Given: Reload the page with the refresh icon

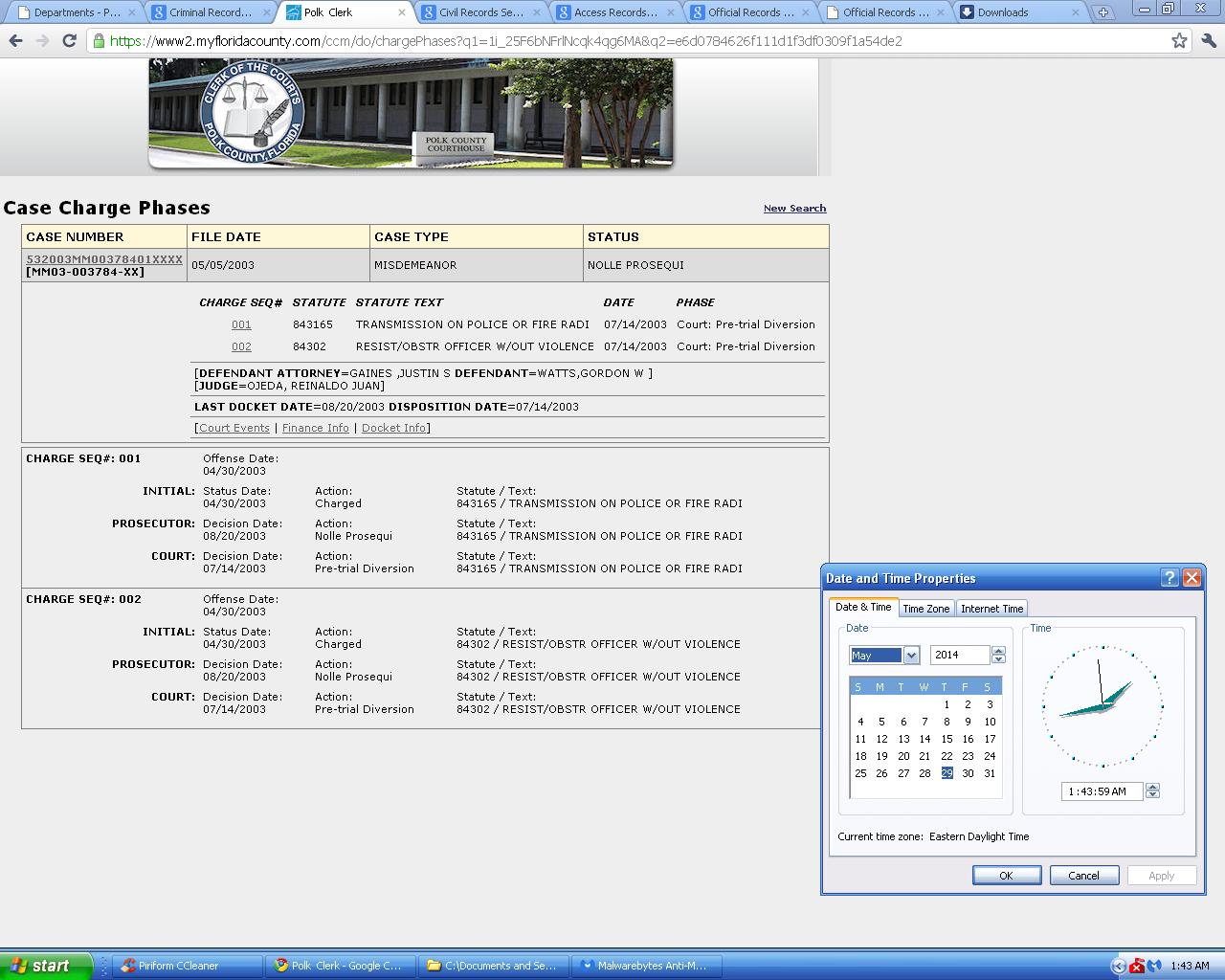Looking at the screenshot, I should (69, 41).
